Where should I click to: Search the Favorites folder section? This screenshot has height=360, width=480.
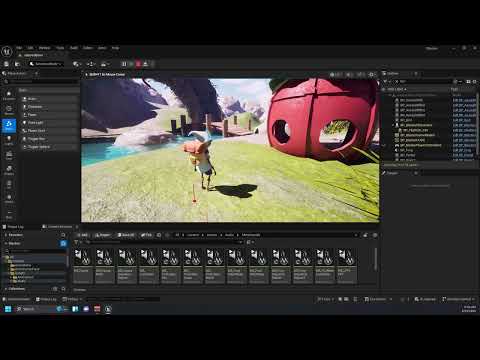click(x=63, y=235)
